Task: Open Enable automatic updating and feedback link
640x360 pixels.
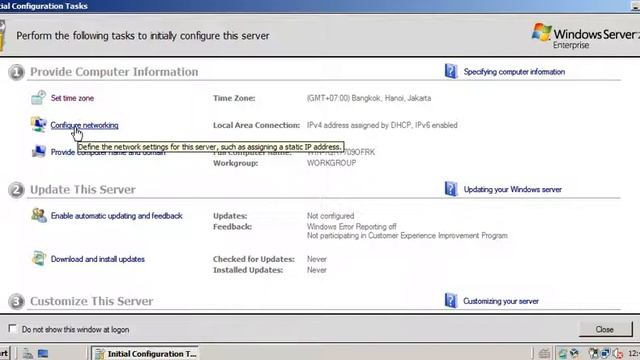Action: coord(116,216)
